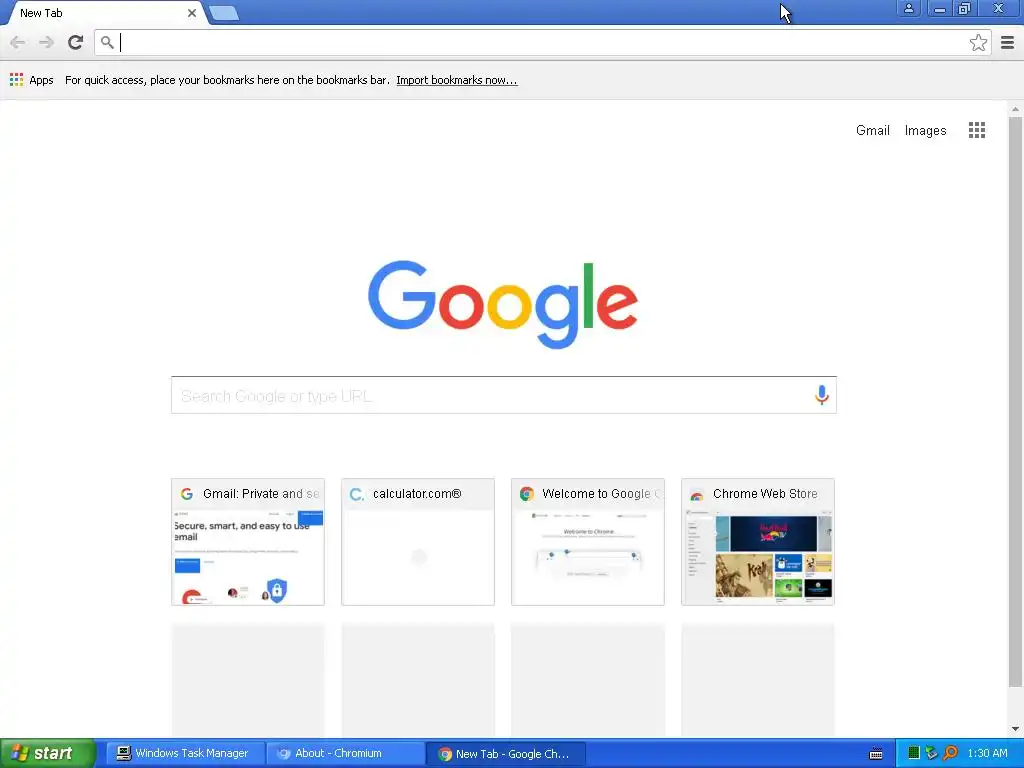Click the Google logo

pyautogui.click(x=503, y=304)
